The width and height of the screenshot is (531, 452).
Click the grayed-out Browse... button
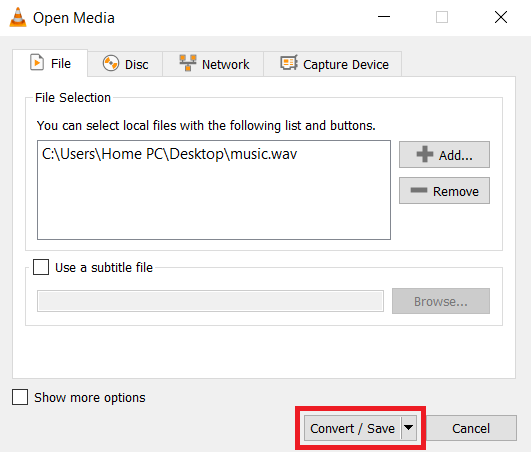[441, 301]
